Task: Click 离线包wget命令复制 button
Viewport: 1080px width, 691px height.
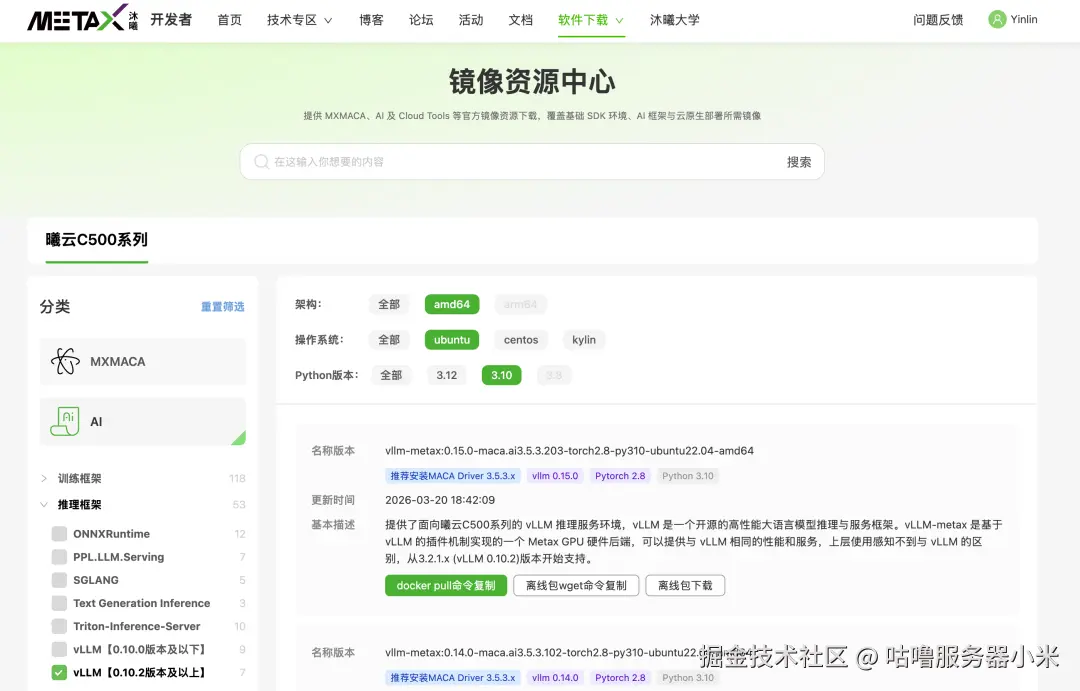Action: (x=576, y=586)
